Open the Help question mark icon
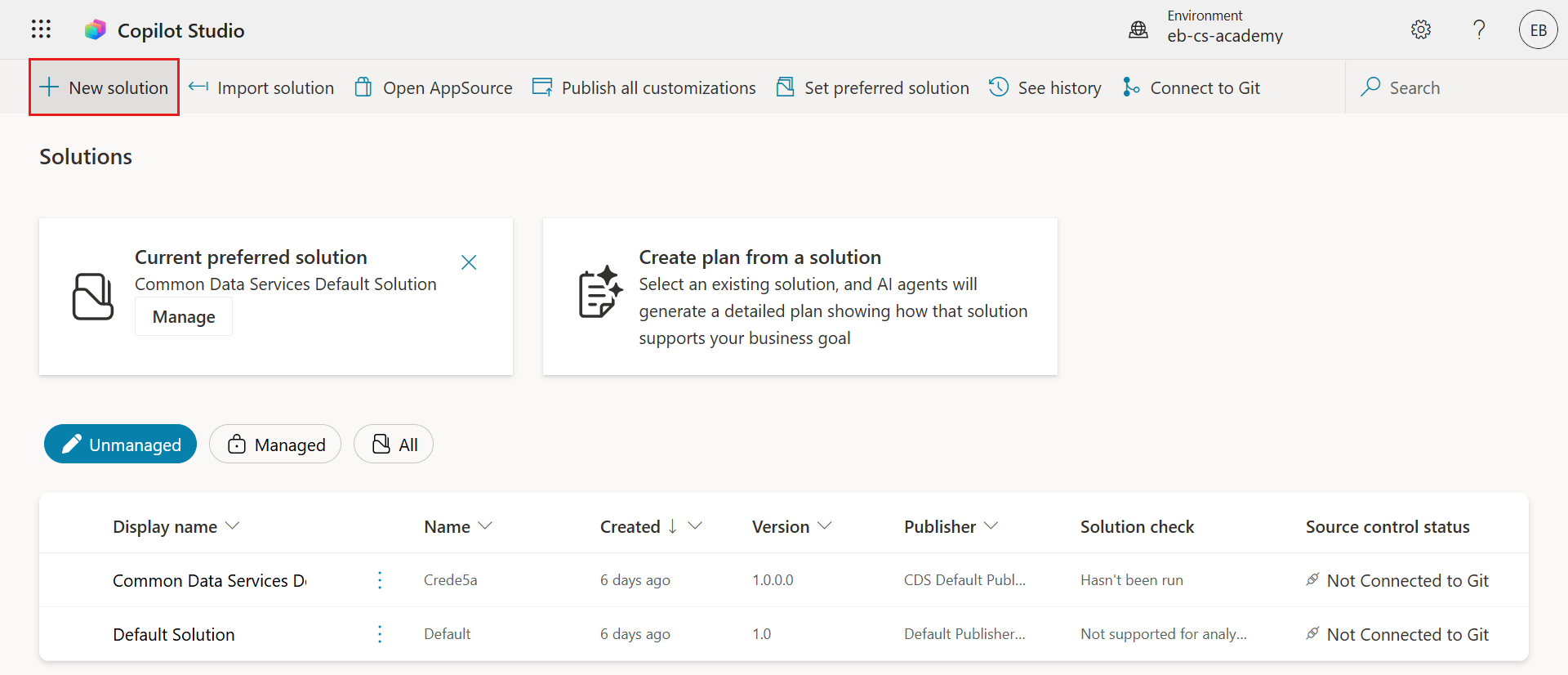The width and height of the screenshot is (1568, 675). click(x=1479, y=30)
